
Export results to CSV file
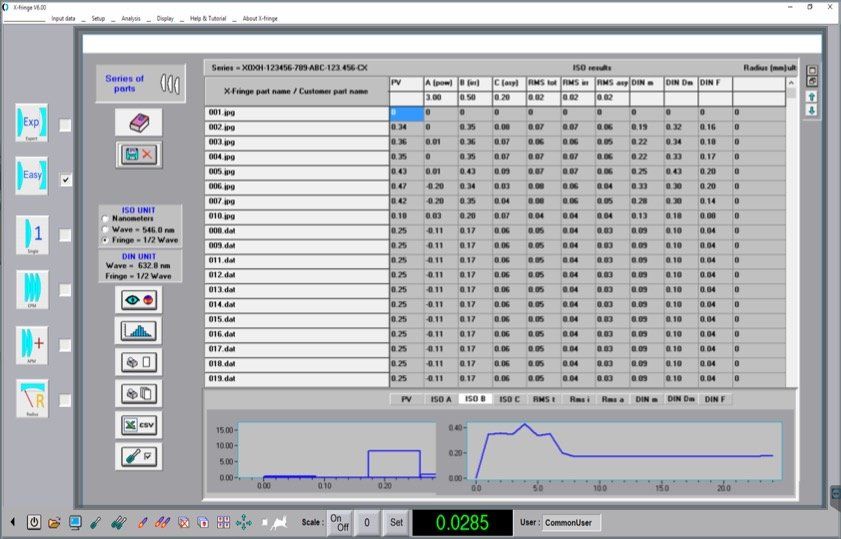(x=138, y=424)
